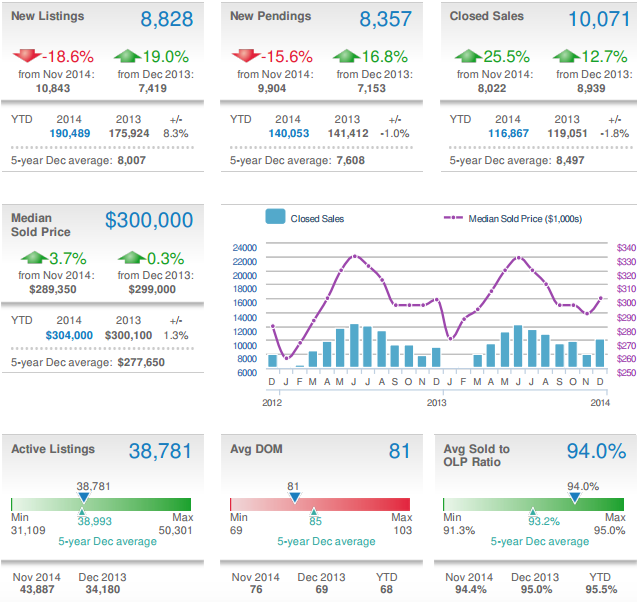The image size is (637, 602).
Task: Click the 2013 YTD closed sales total 119,051
Action: click(x=568, y=133)
